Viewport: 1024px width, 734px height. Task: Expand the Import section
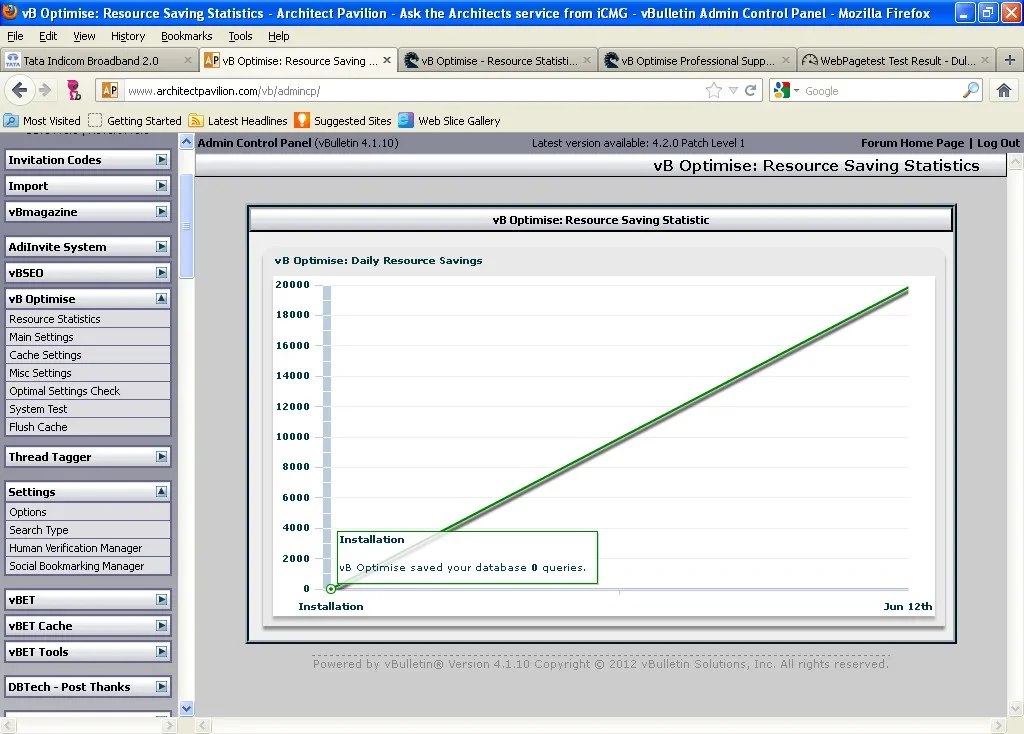coord(161,185)
